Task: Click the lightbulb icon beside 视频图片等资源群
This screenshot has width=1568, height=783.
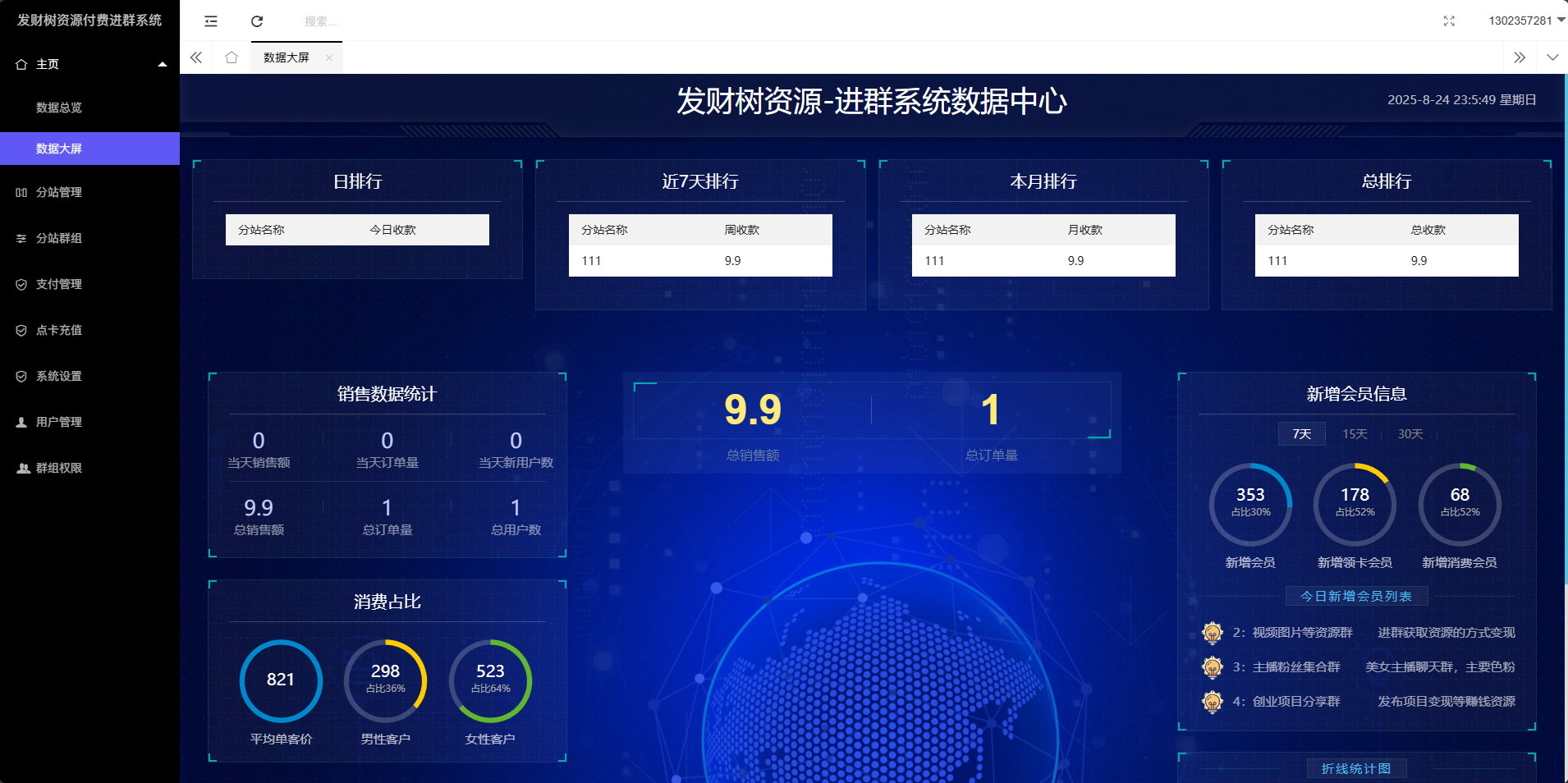Action: pyautogui.click(x=1212, y=633)
